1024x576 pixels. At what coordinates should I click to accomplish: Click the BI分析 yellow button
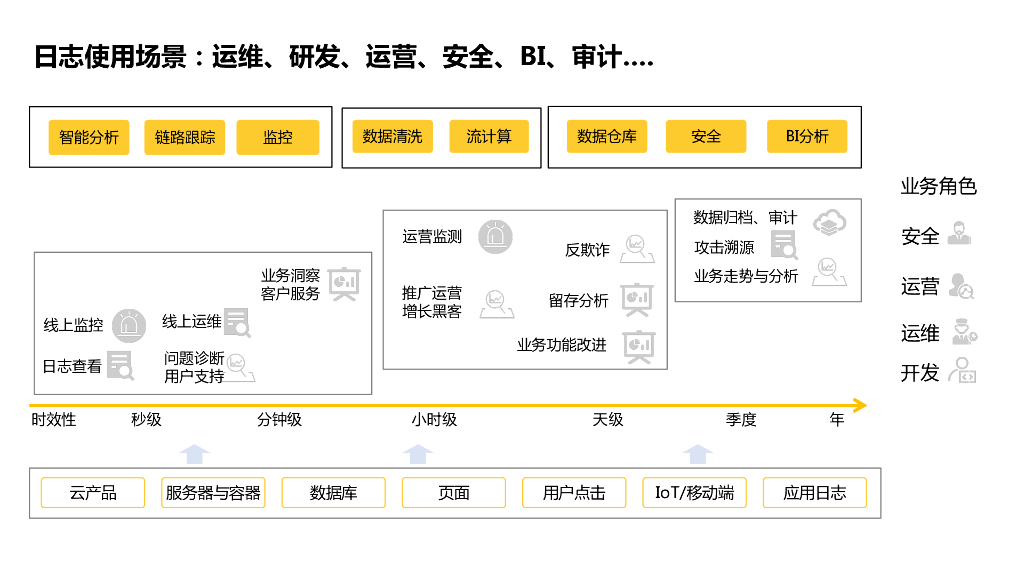(807, 136)
